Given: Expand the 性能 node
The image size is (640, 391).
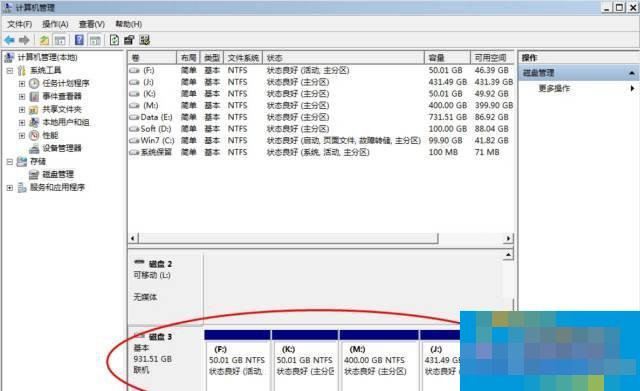Looking at the screenshot, I should point(22,136).
